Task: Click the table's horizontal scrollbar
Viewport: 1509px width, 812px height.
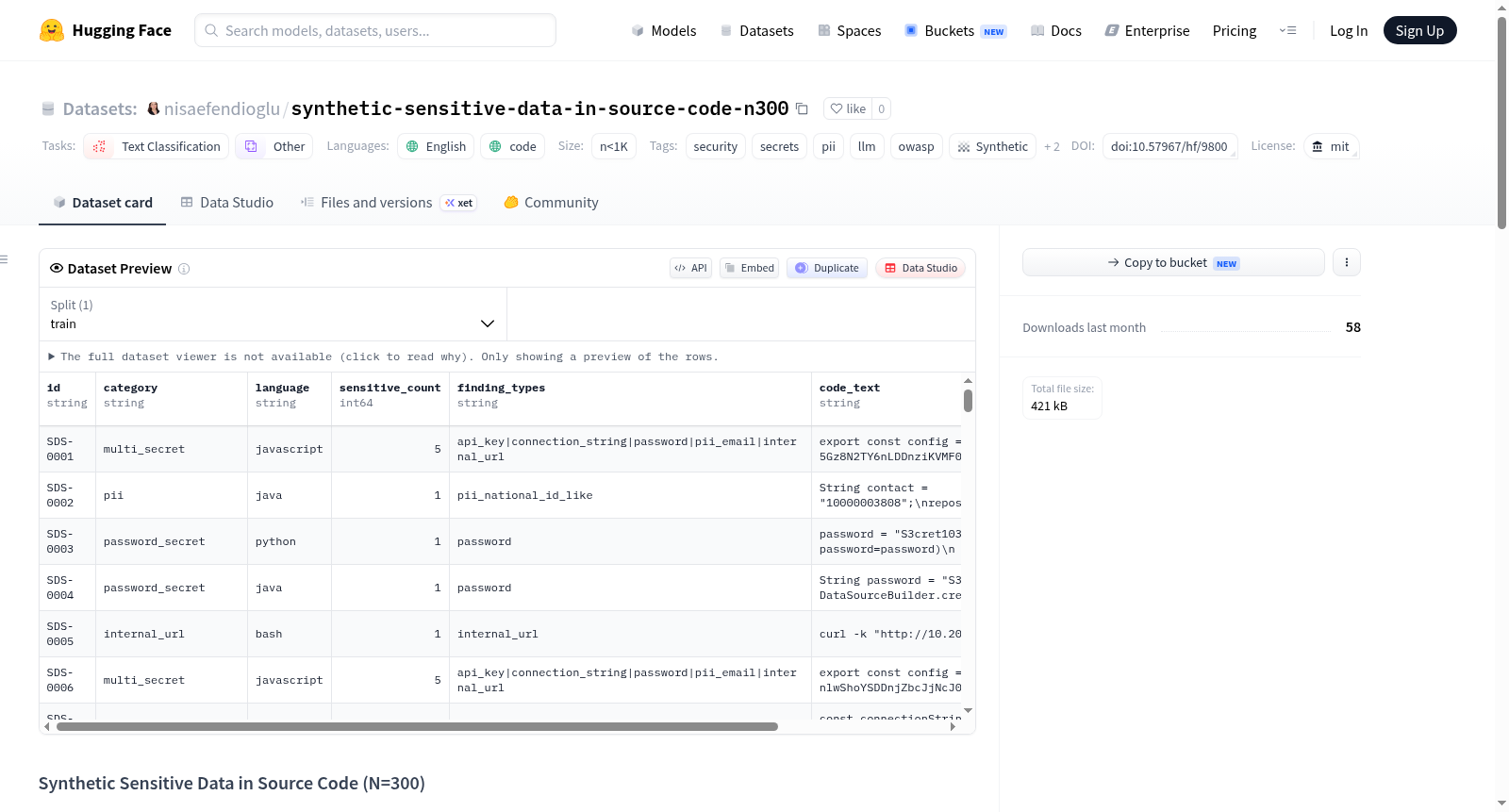Action: click(x=417, y=727)
